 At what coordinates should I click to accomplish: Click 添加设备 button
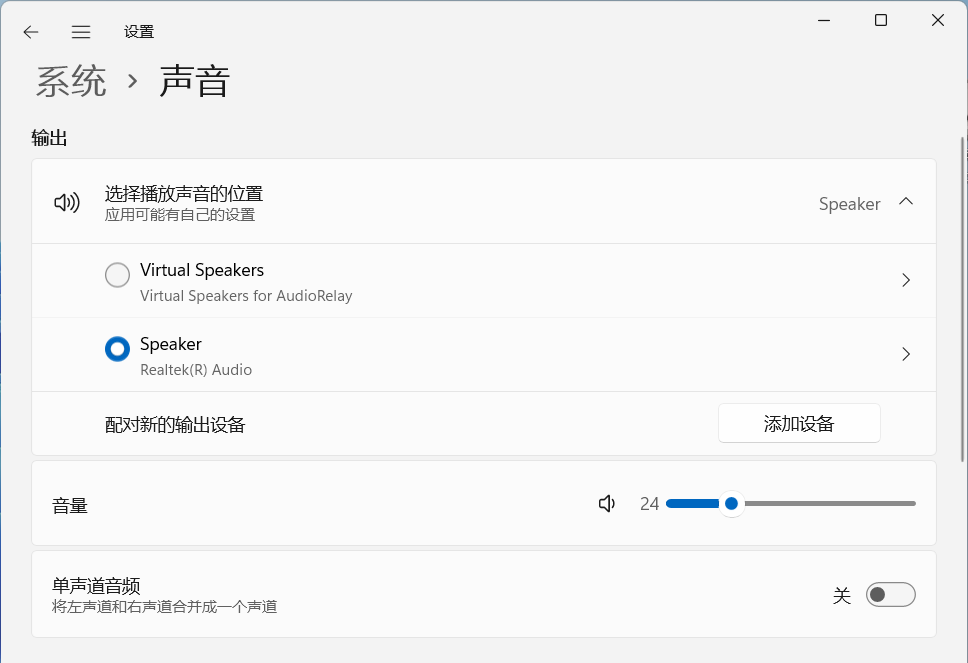799,423
